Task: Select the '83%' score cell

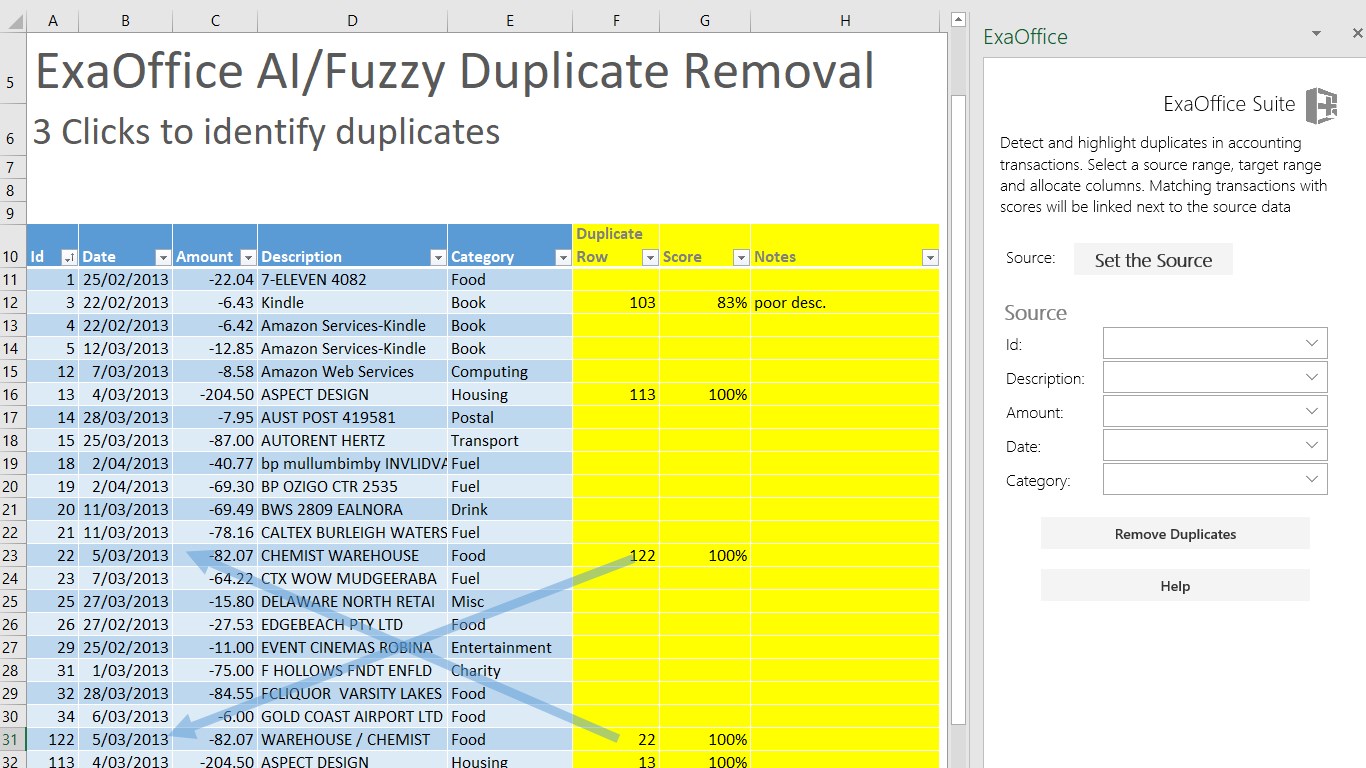Action: tap(705, 302)
